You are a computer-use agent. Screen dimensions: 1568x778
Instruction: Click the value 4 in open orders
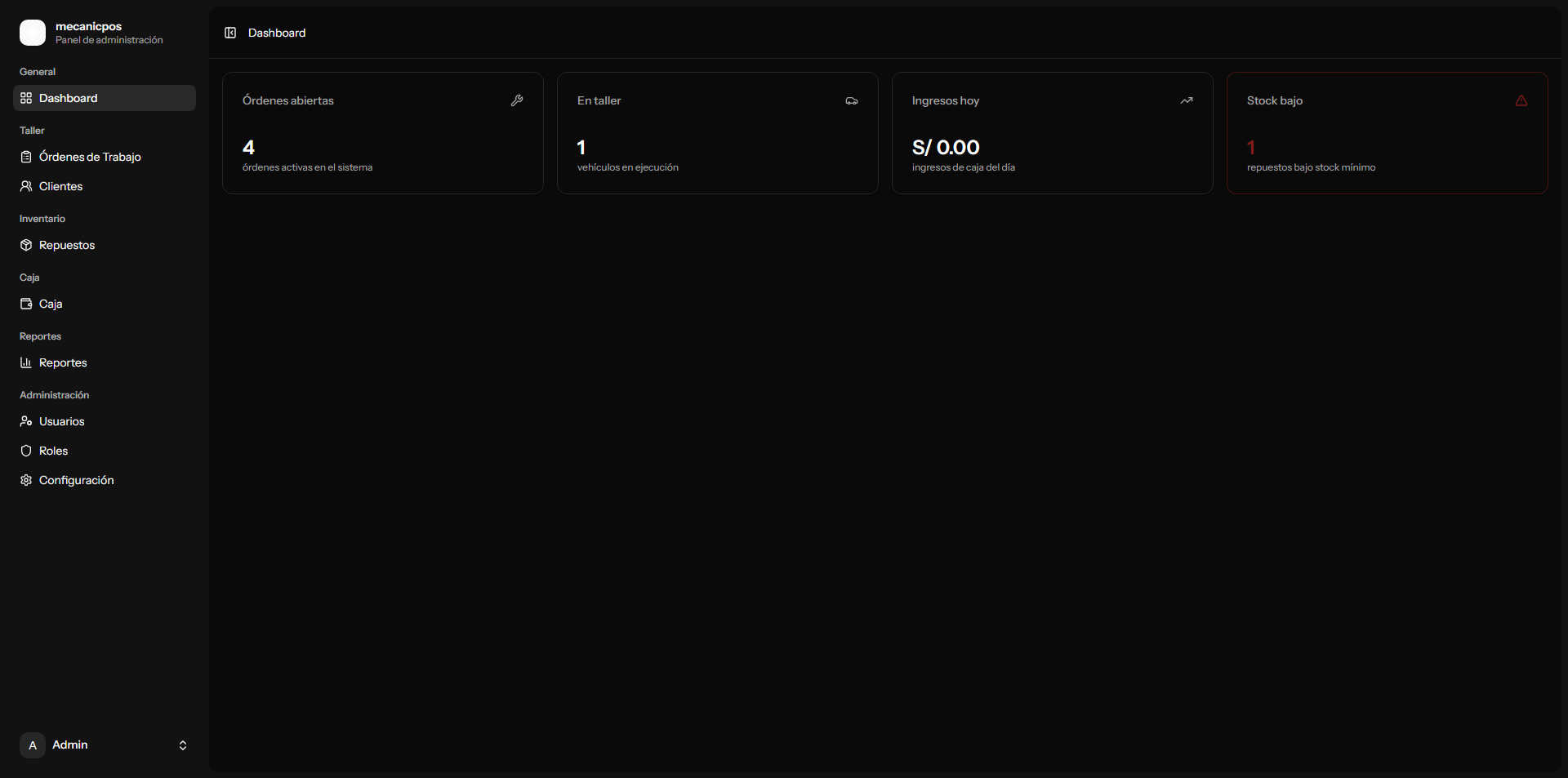(249, 148)
